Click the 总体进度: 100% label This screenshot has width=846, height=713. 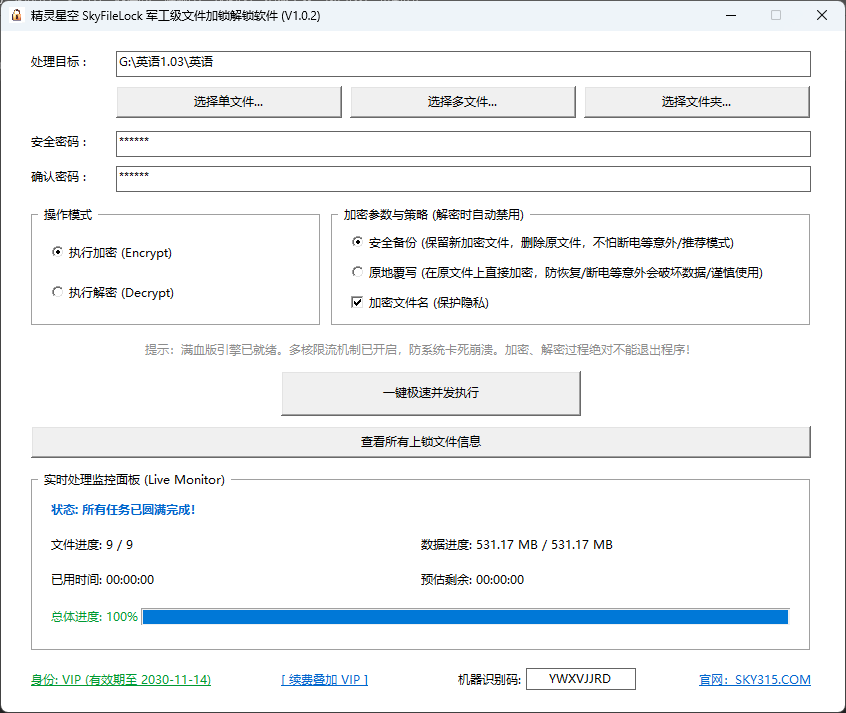(94, 616)
